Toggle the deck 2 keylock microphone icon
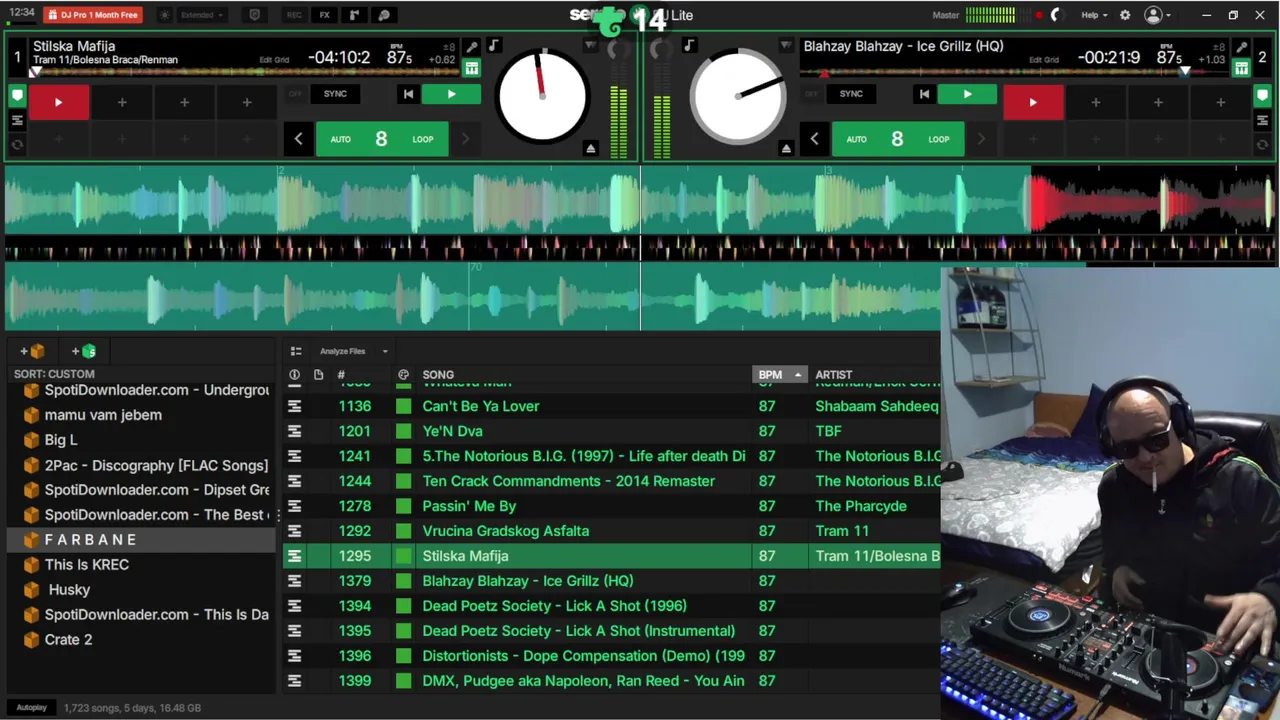Viewport: 1280px width, 720px height. click(1241, 47)
